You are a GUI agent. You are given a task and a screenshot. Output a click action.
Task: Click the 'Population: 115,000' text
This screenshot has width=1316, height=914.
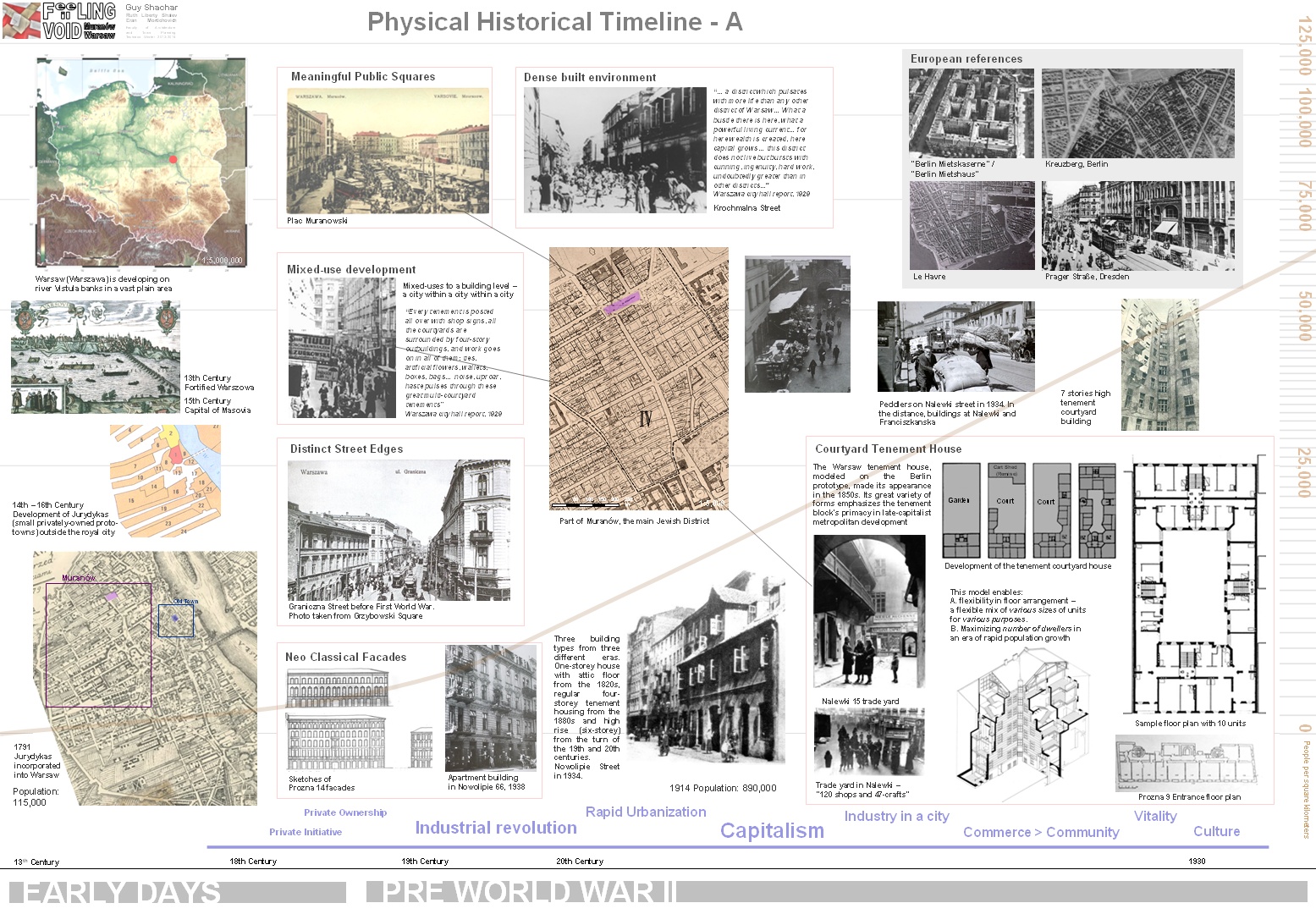pos(36,797)
